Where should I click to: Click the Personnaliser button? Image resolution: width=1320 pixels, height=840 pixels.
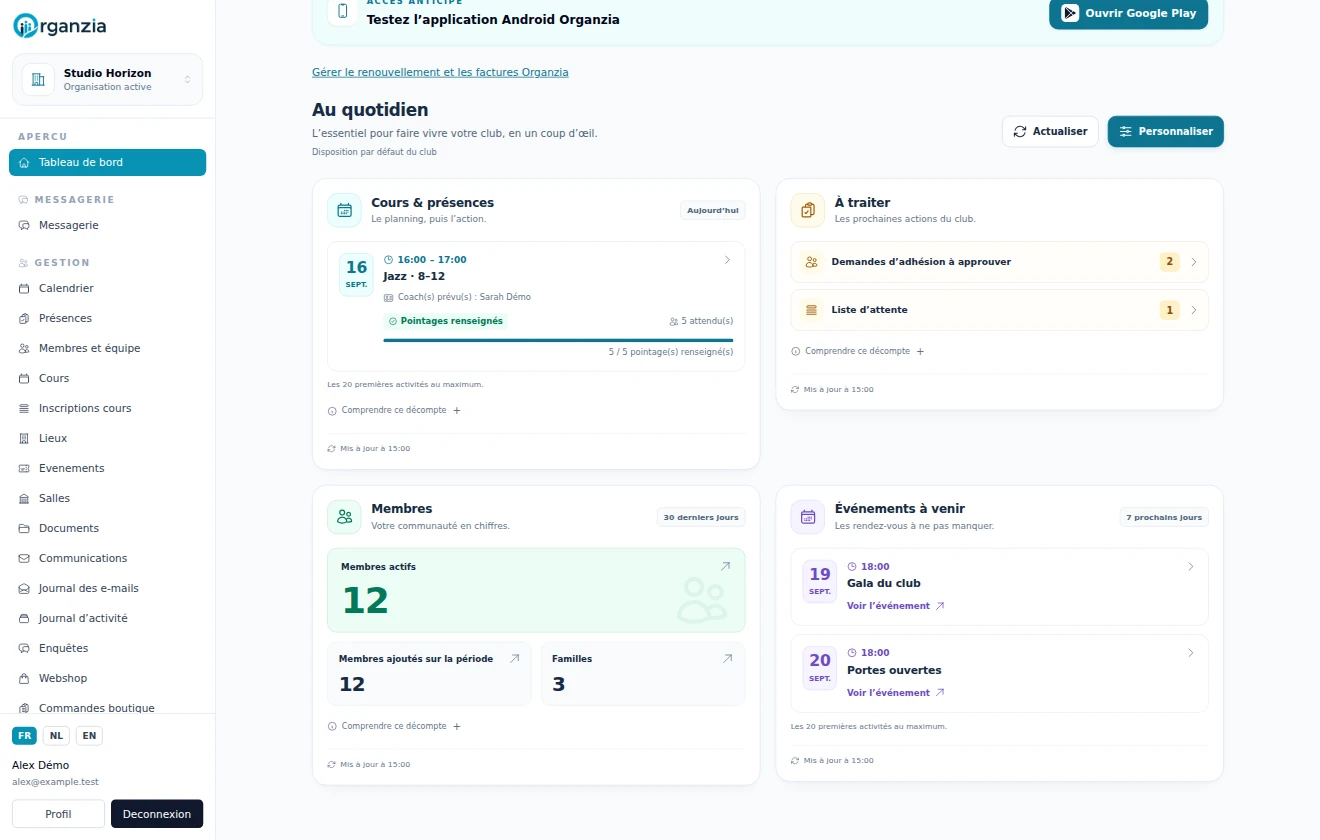1166,131
